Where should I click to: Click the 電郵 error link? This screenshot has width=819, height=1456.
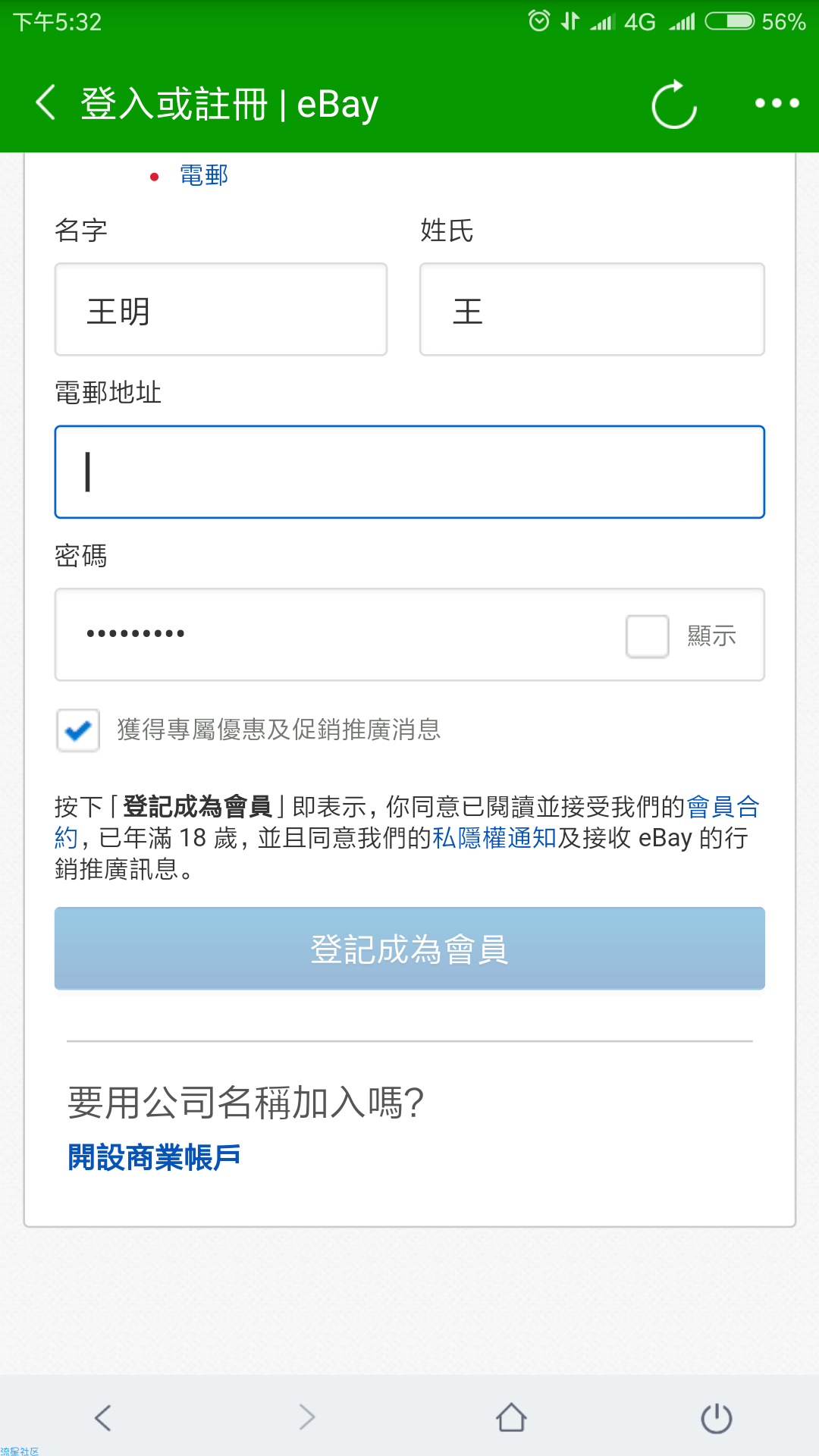coord(204,175)
